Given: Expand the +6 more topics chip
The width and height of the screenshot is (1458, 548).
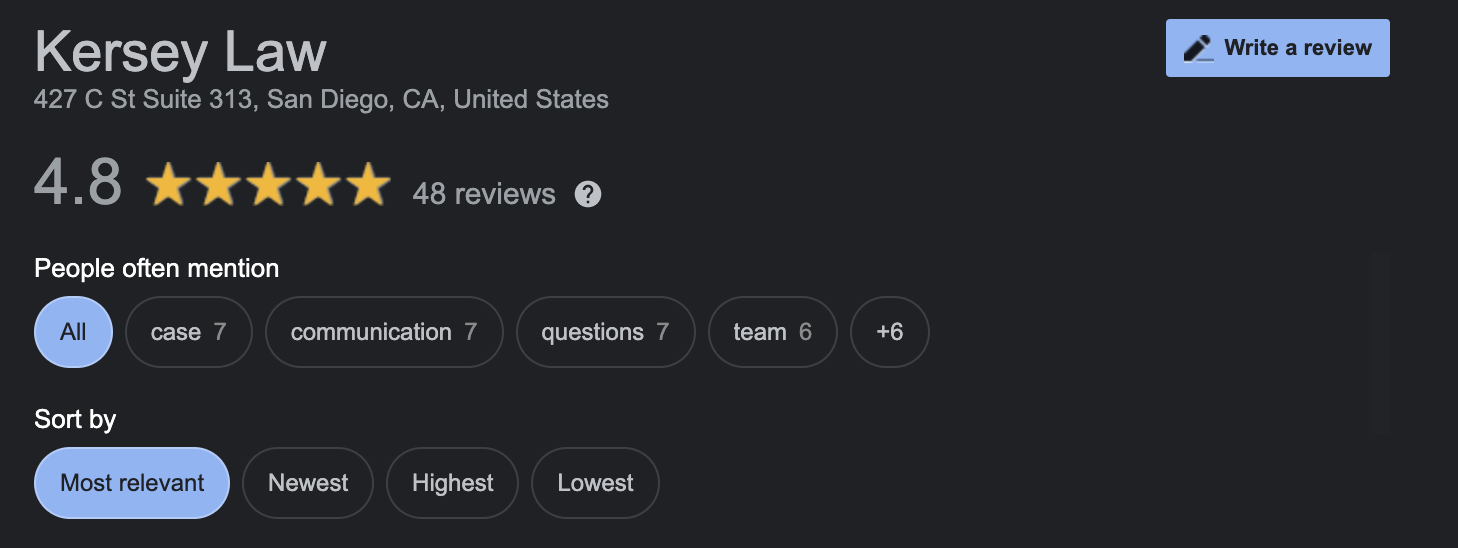Looking at the screenshot, I should 889,332.
